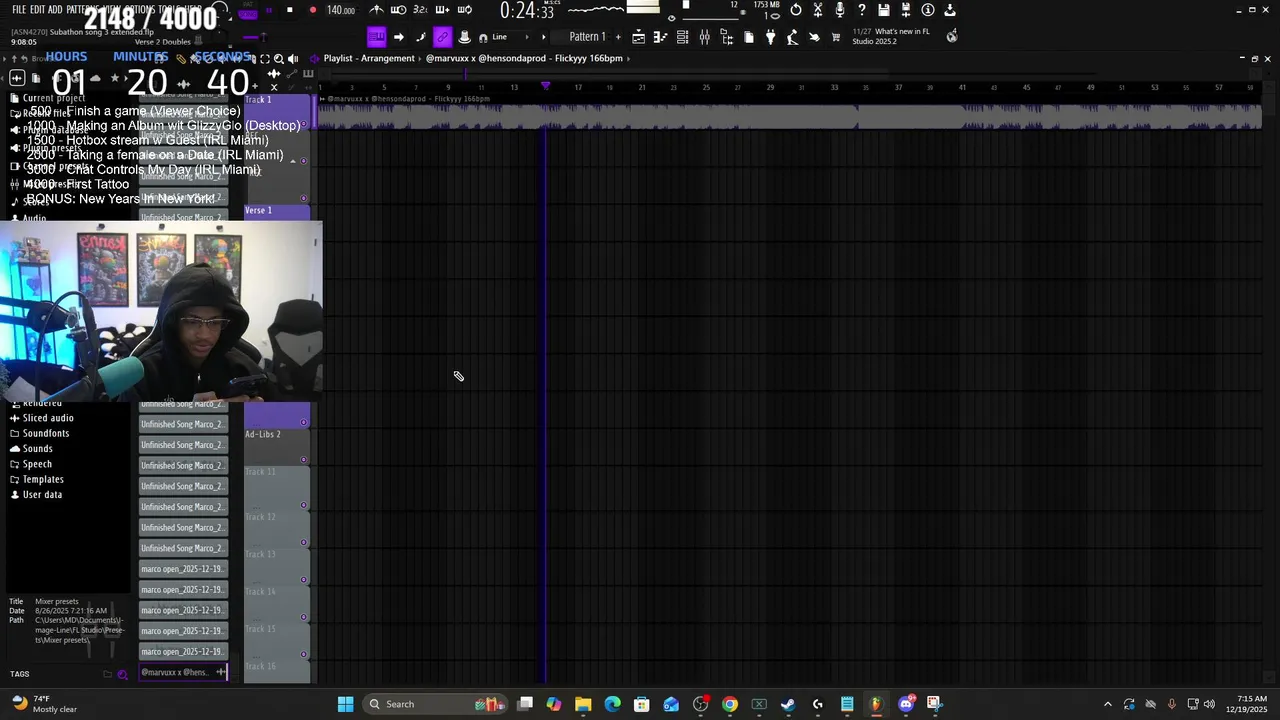Open File Explorer from taskbar
The height and width of the screenshot is (720, 1280).
click(583, 704)
